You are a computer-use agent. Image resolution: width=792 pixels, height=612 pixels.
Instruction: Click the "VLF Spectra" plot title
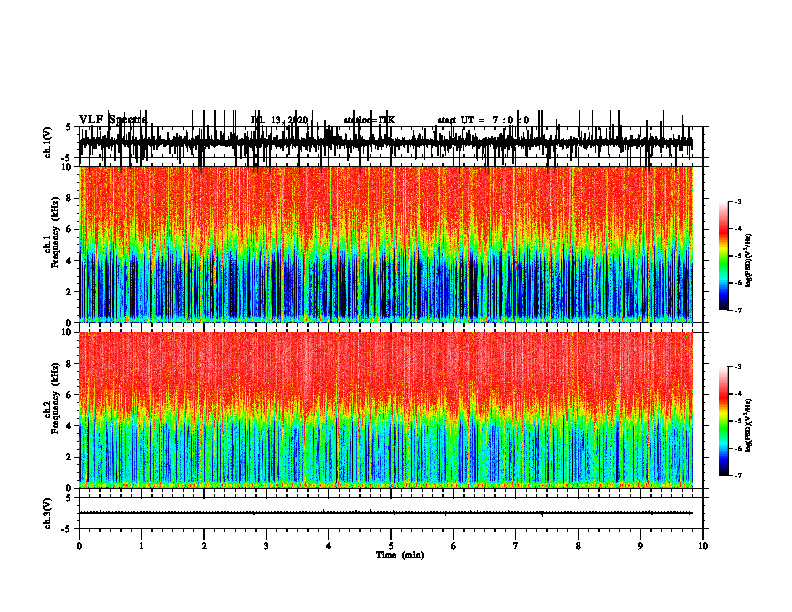[113, 120]
